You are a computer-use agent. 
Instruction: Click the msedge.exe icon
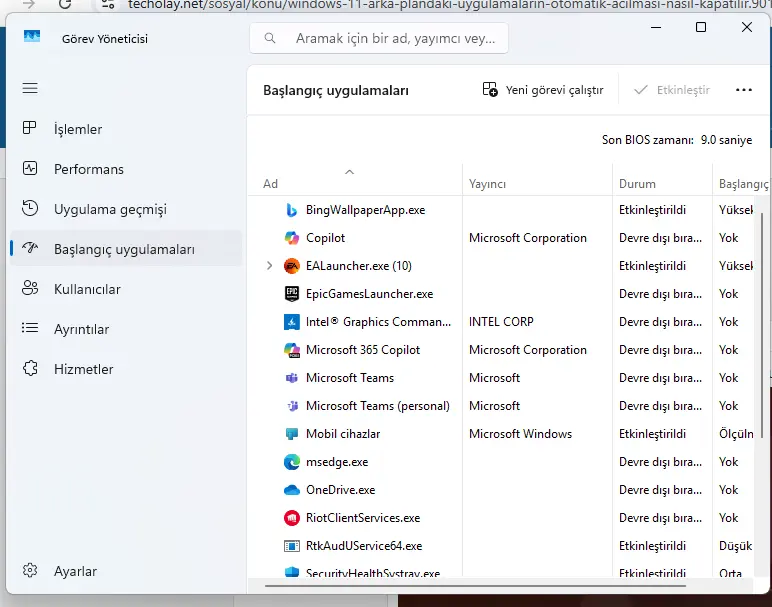pos(292,462)
